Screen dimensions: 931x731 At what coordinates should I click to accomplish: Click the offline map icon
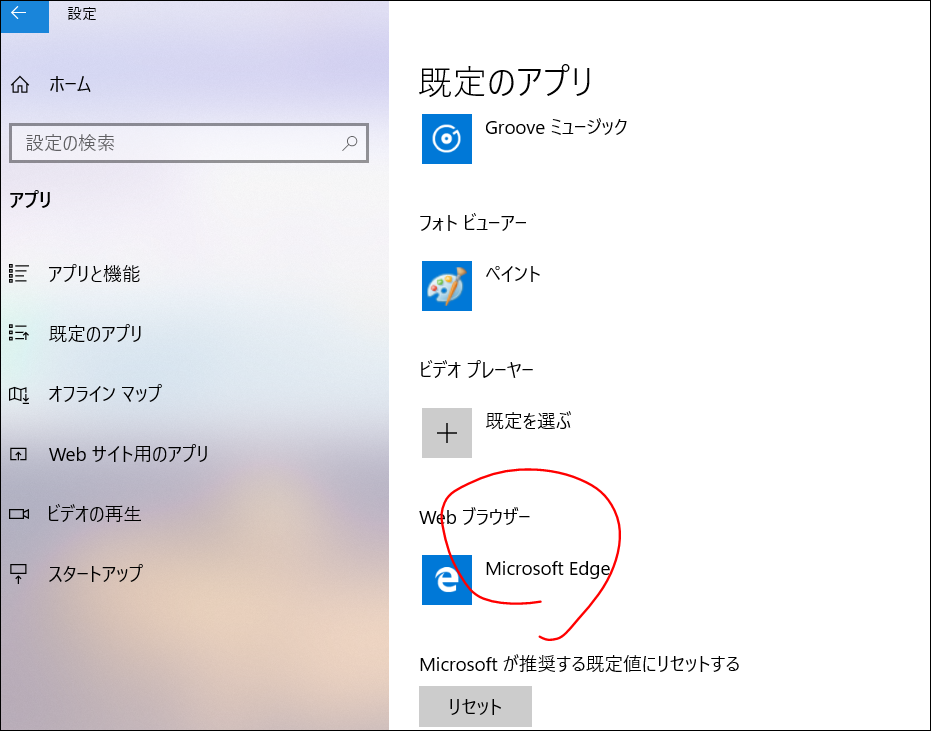[19, 395]
